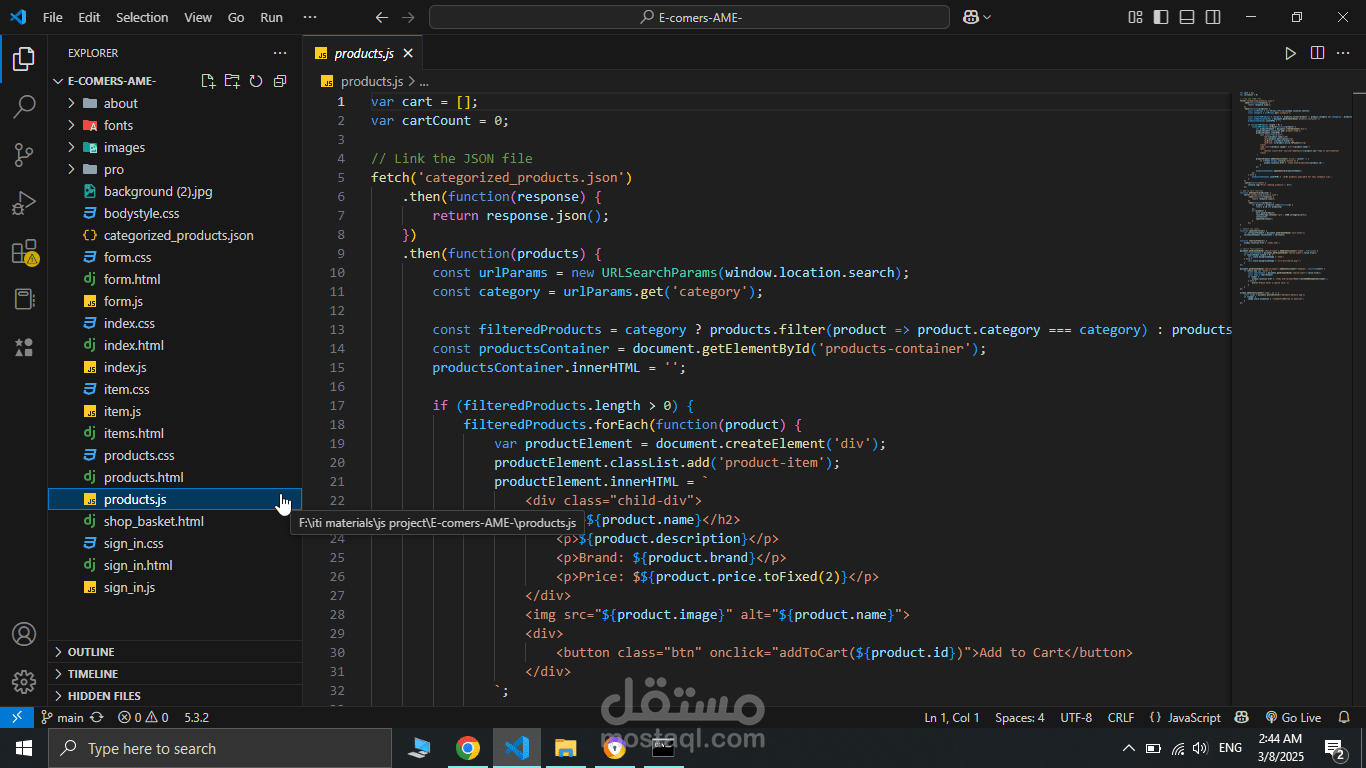The width and height of the screenshot is (1366, 768).
Task: Close the products.js editor tab
Action: pos(407,53)
